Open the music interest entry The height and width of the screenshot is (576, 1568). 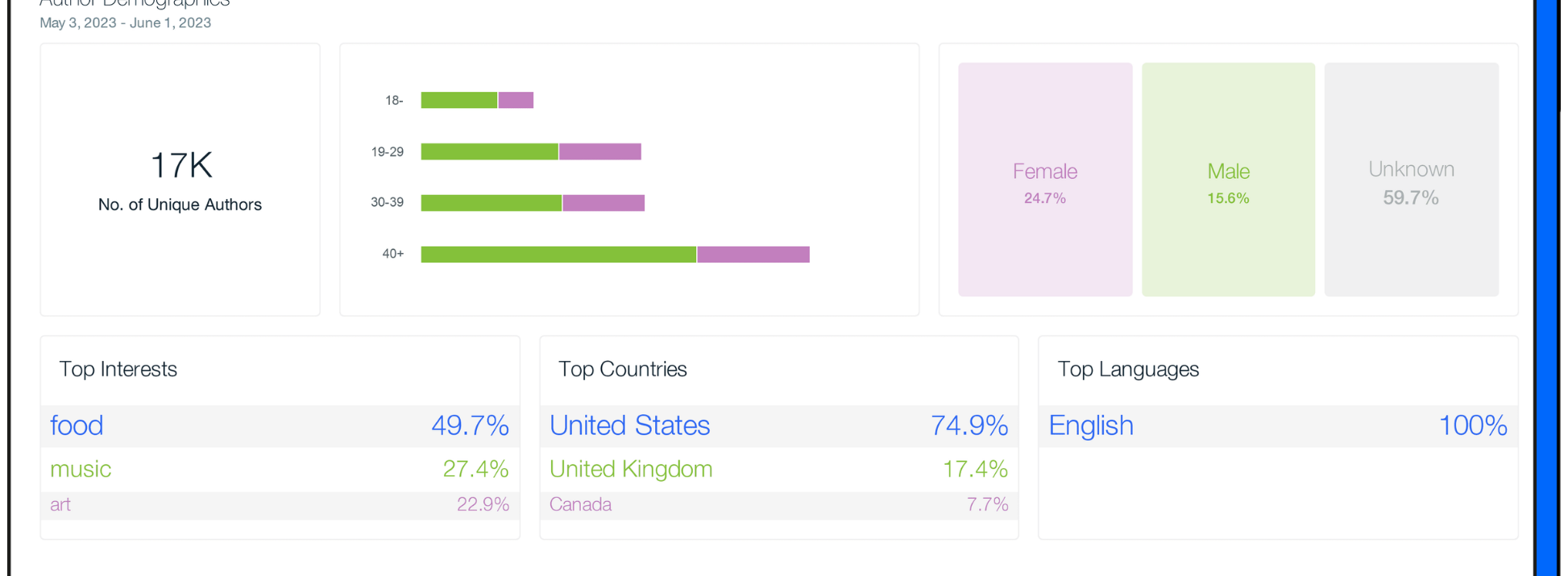[x=81, y=469]
